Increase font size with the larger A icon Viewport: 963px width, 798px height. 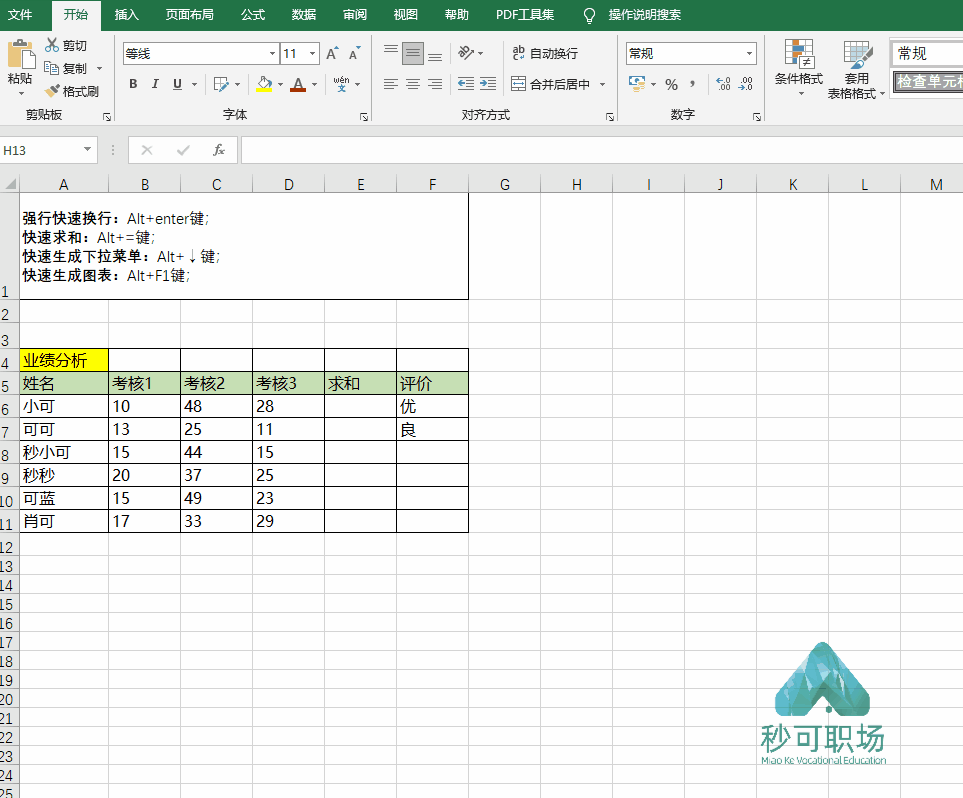point(332,53)
